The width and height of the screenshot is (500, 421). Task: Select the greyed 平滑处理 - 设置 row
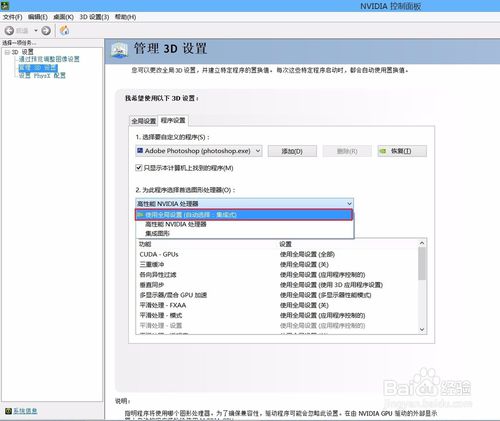tap(277, 326)
